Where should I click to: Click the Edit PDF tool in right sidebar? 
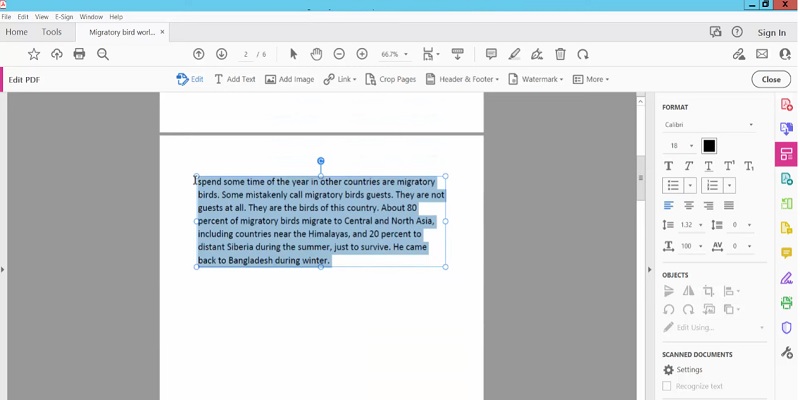(x=786, y=154)
